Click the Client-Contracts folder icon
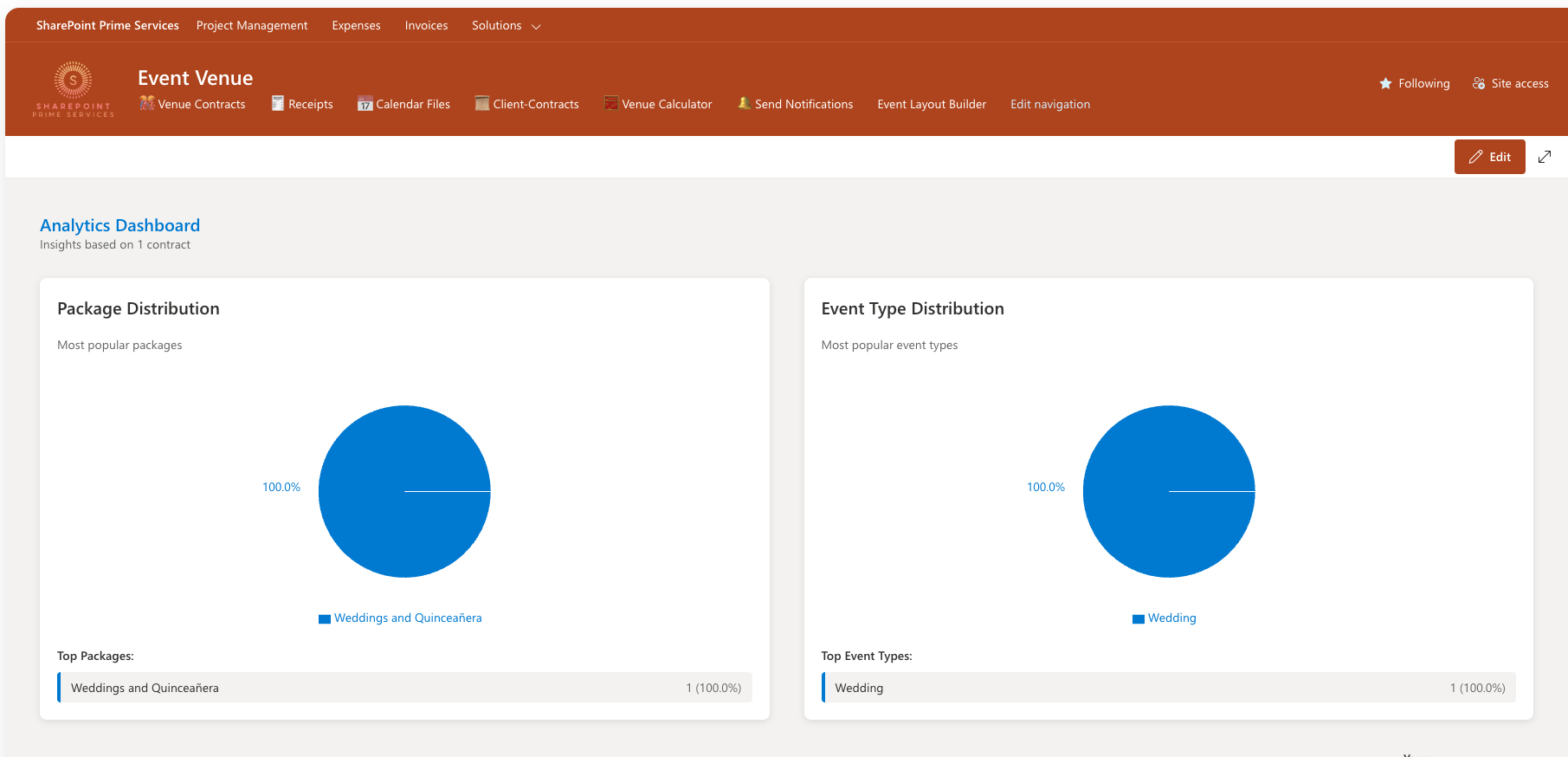This screenshot has width=1568, height=757. (482, 103)
